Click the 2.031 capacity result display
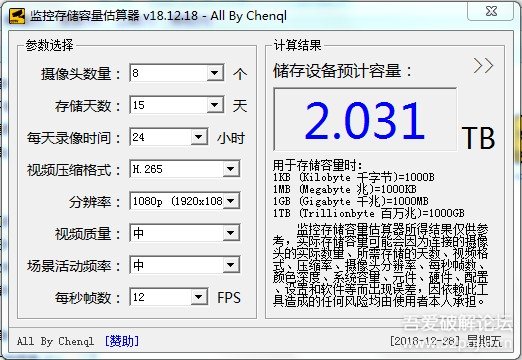The image size is (522, 360). coord(365,119)
